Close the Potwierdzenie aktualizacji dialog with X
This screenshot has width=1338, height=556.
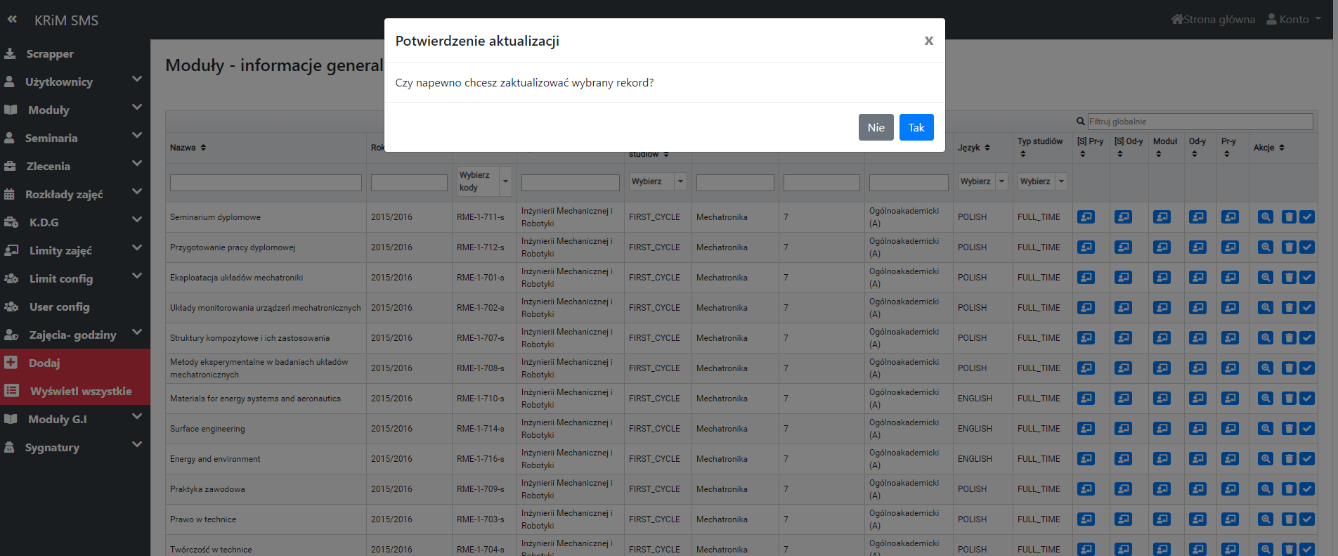928,41
